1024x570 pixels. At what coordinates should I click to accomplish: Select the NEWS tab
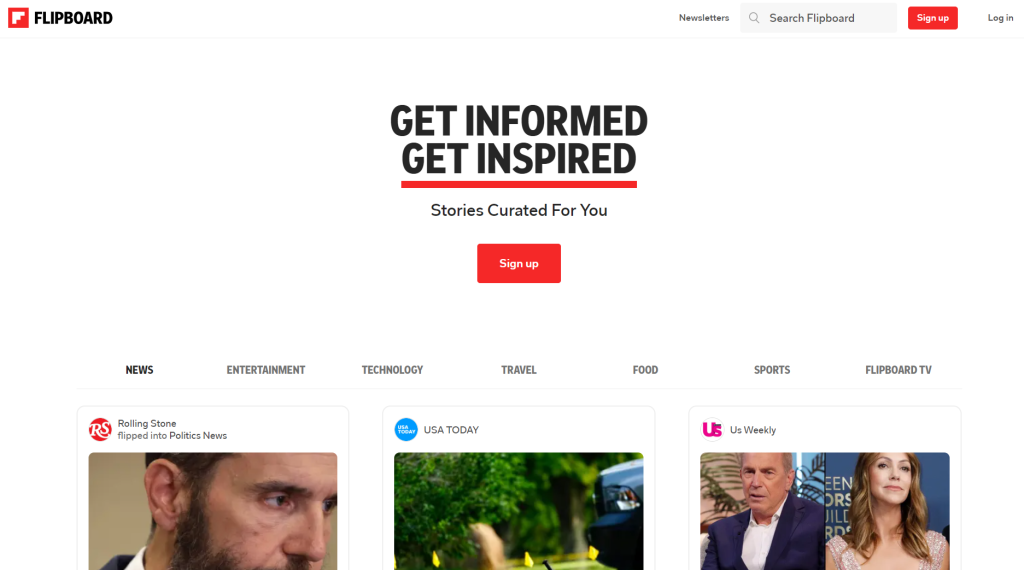139,370
